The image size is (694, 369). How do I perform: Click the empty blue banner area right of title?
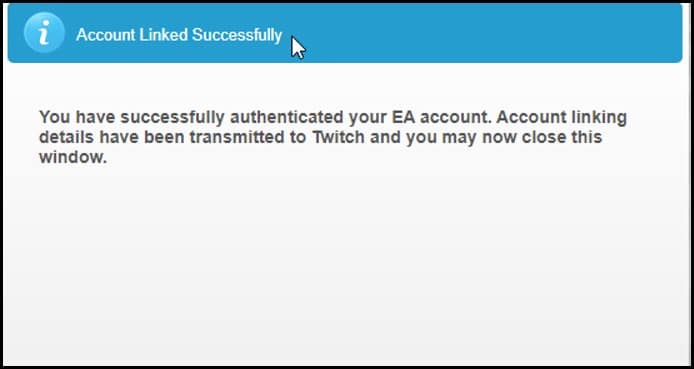(x=487, y=33)
